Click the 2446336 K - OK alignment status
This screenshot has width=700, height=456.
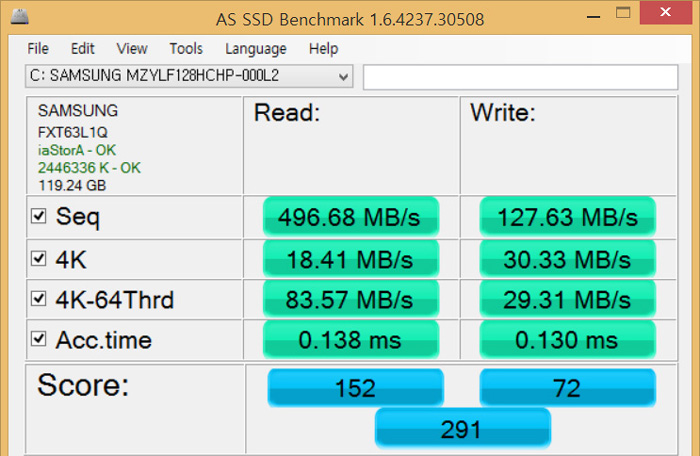[89, 168]
